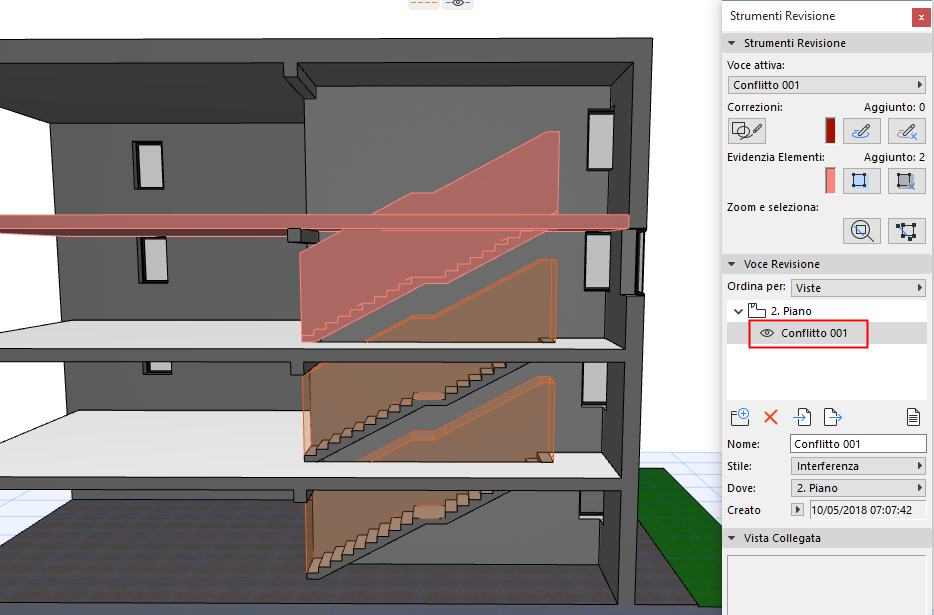Screen dimensions: 934x615
Task: Delete entry with the red X icon
Action: click(771, 417)
